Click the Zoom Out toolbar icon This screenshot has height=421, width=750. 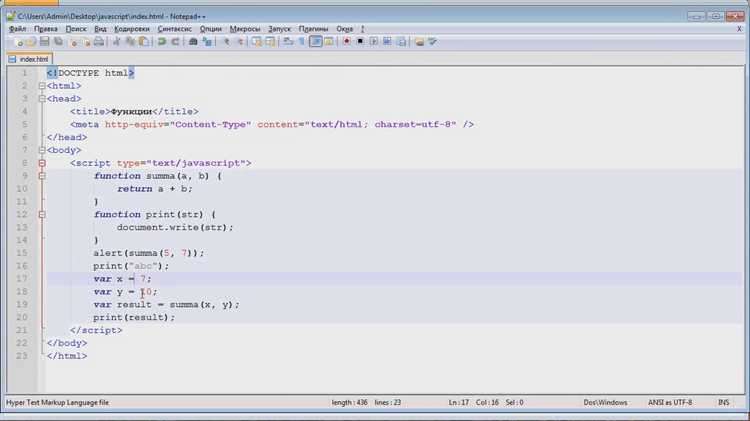point(240,42)
